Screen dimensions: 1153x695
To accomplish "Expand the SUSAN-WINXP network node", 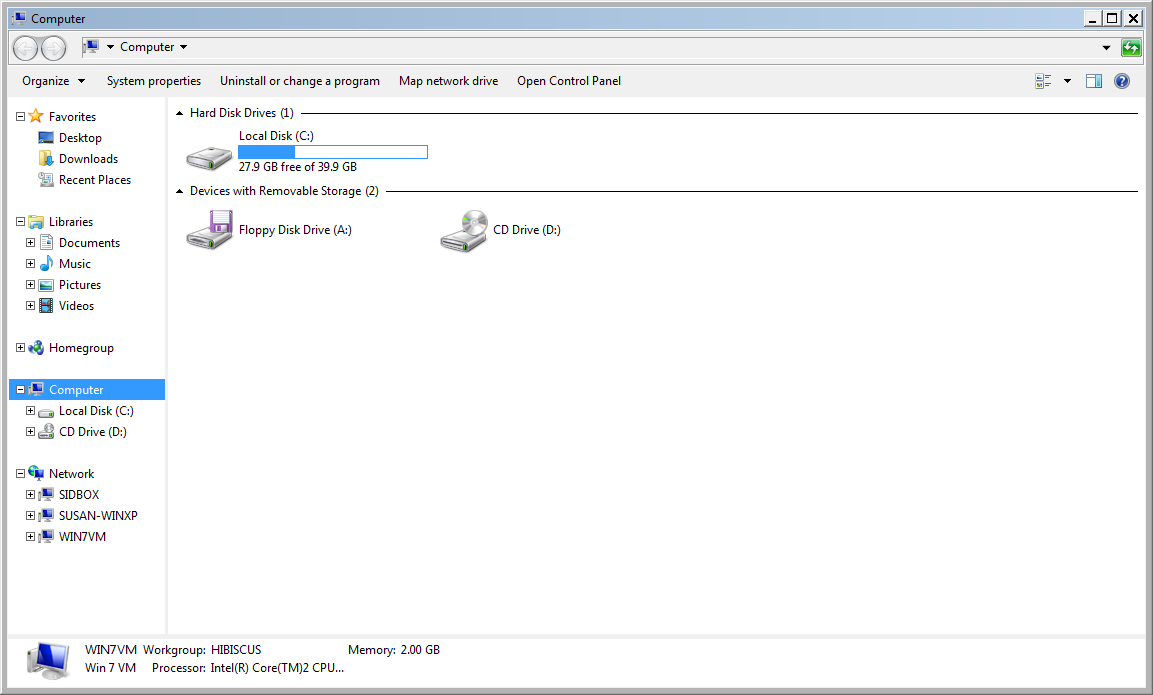I will tap(30, 516).
